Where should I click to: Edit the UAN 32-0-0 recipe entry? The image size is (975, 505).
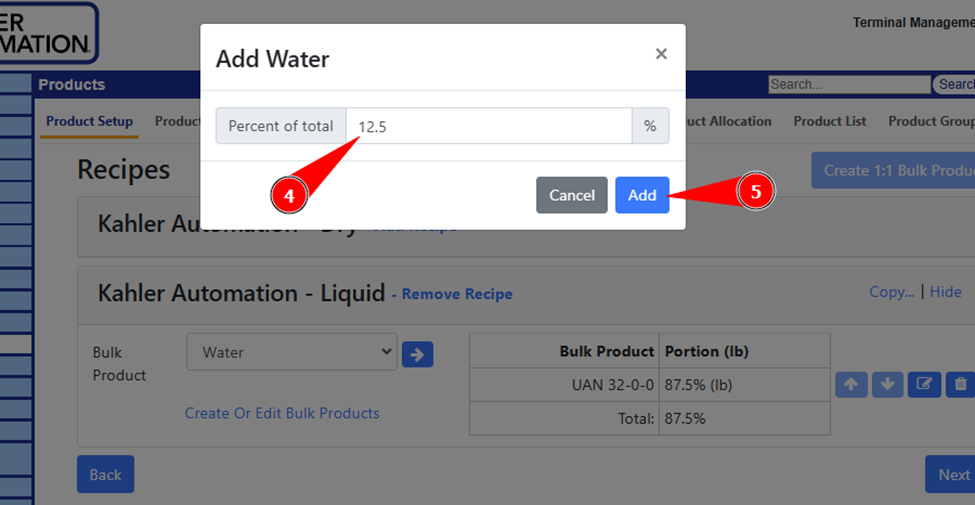pyautogui.click(x=924, y=383)
